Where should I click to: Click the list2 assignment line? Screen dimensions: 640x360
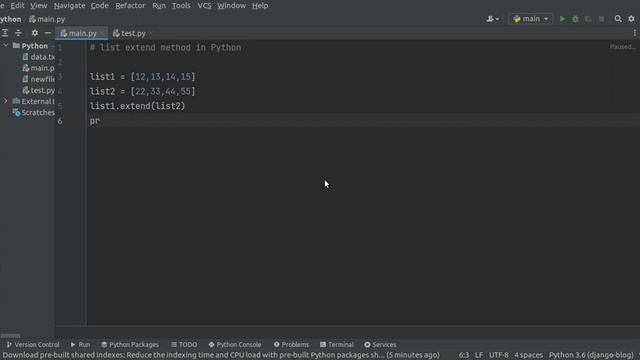coord(142,91)
